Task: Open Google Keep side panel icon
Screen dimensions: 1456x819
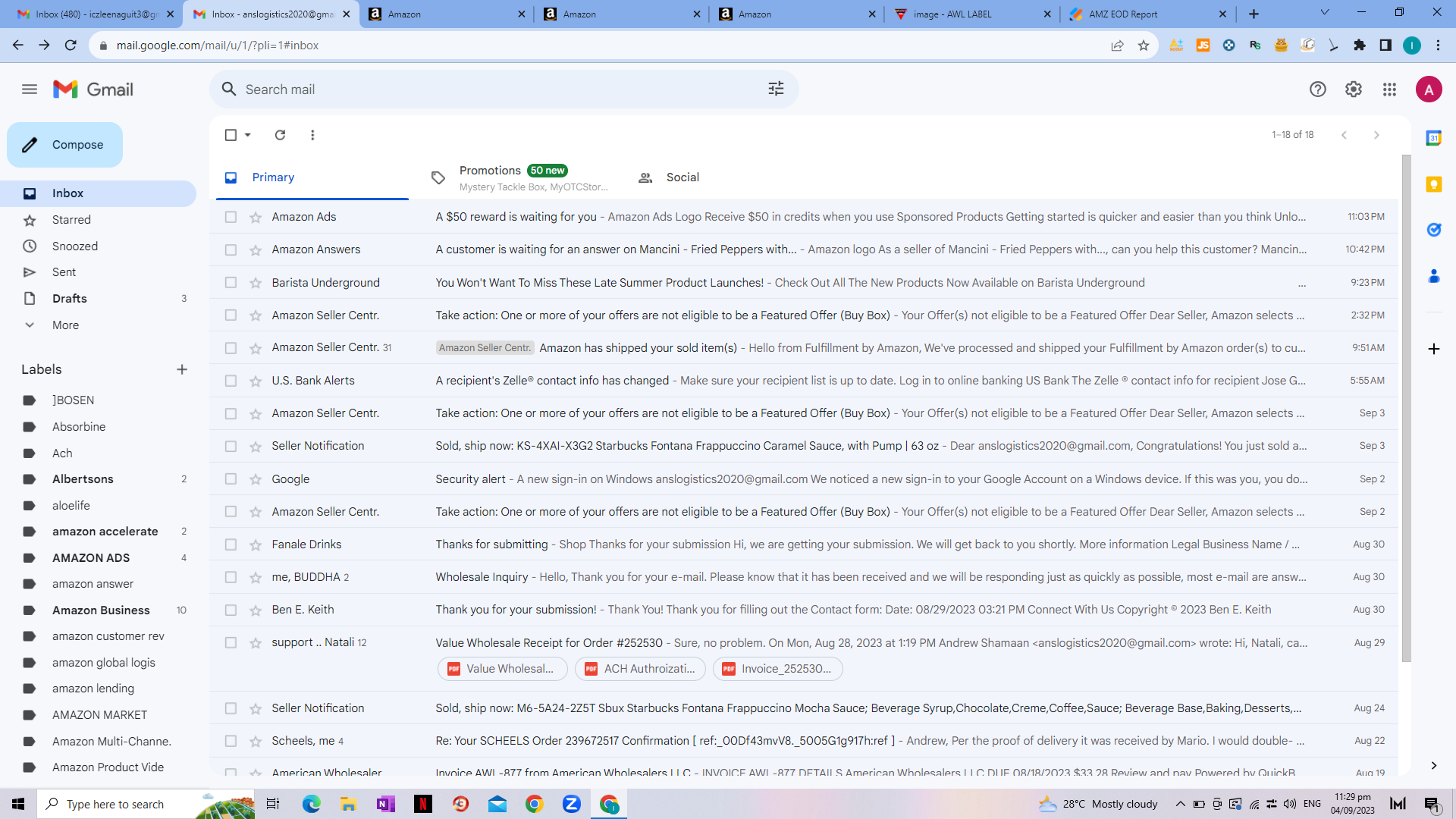Action: tap(1433, 184)
